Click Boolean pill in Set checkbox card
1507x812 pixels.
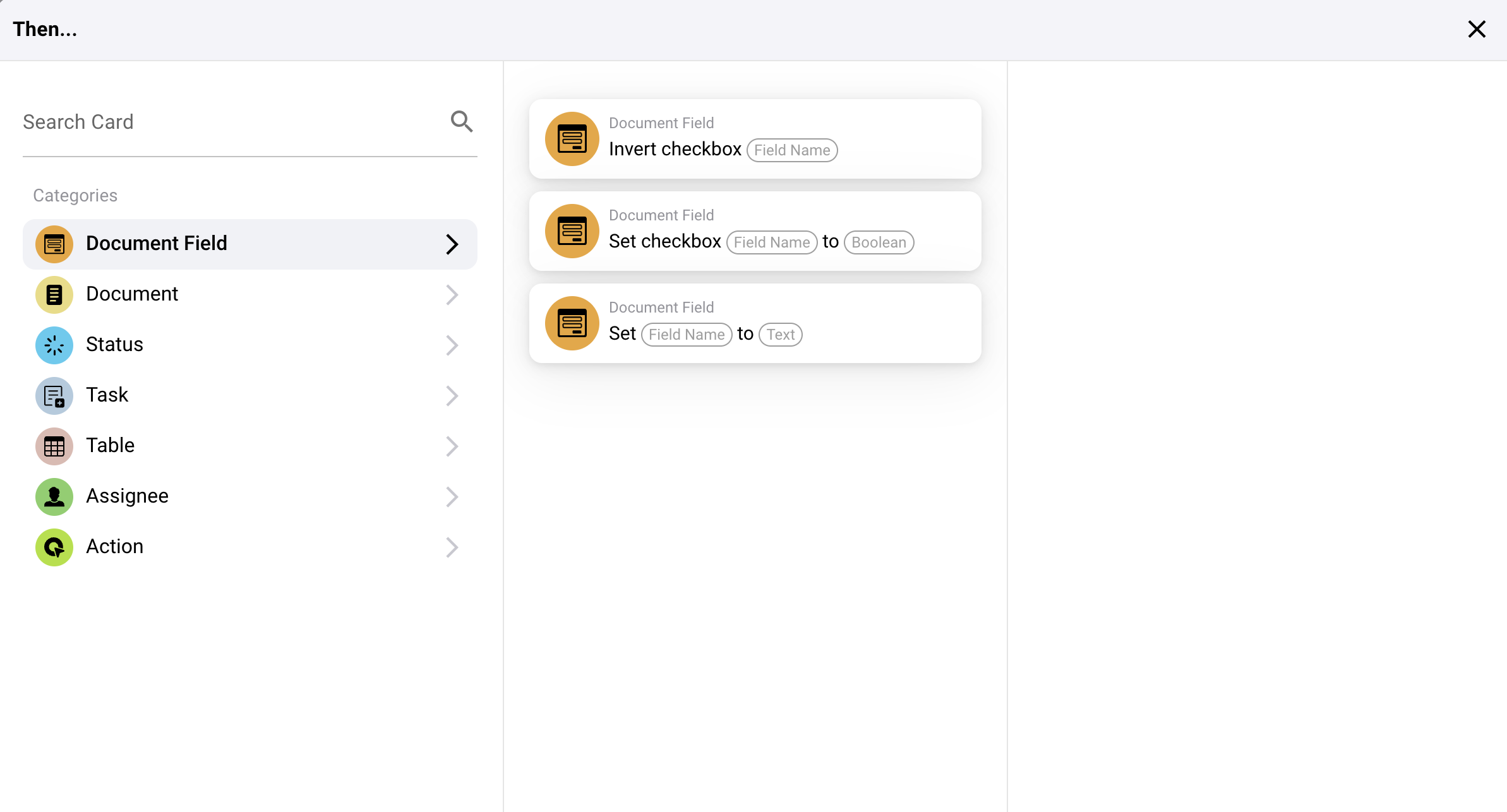(879, 242)
